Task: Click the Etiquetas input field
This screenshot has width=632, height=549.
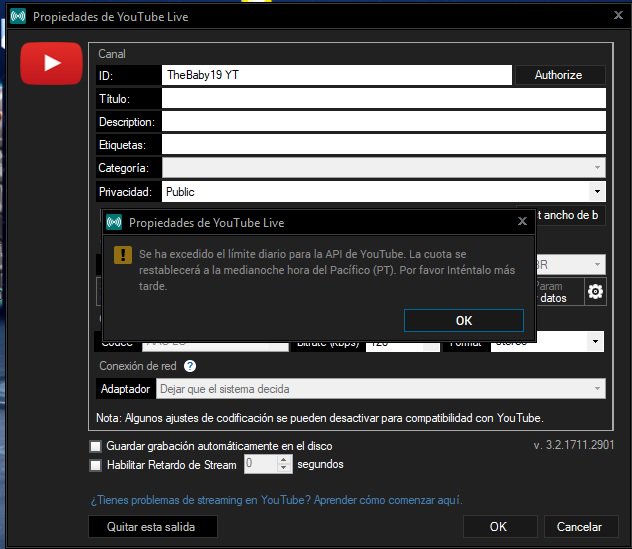Action: point(383,144)
